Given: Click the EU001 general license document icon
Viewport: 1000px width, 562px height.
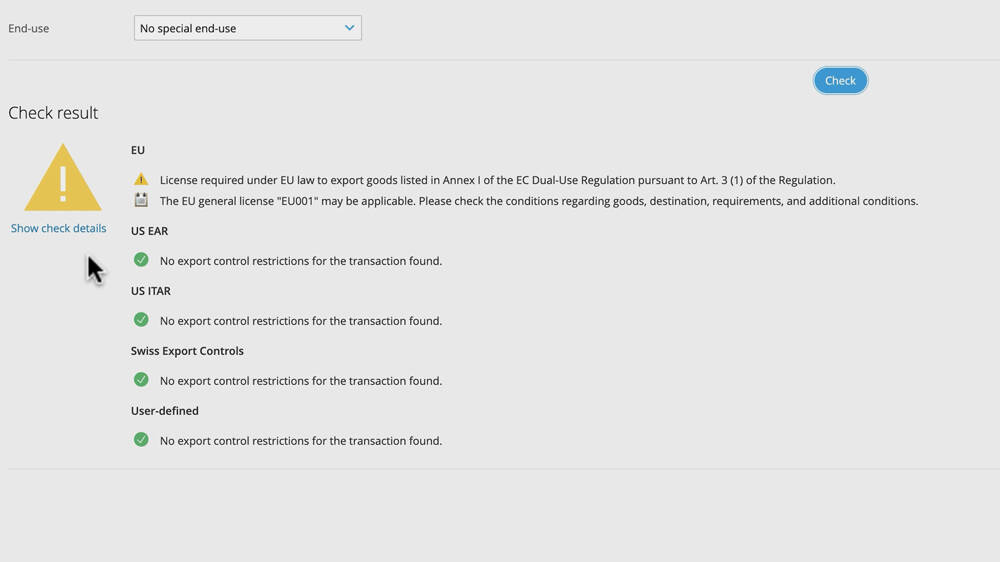Looking at the screenshot, I should tap(141, 200).
